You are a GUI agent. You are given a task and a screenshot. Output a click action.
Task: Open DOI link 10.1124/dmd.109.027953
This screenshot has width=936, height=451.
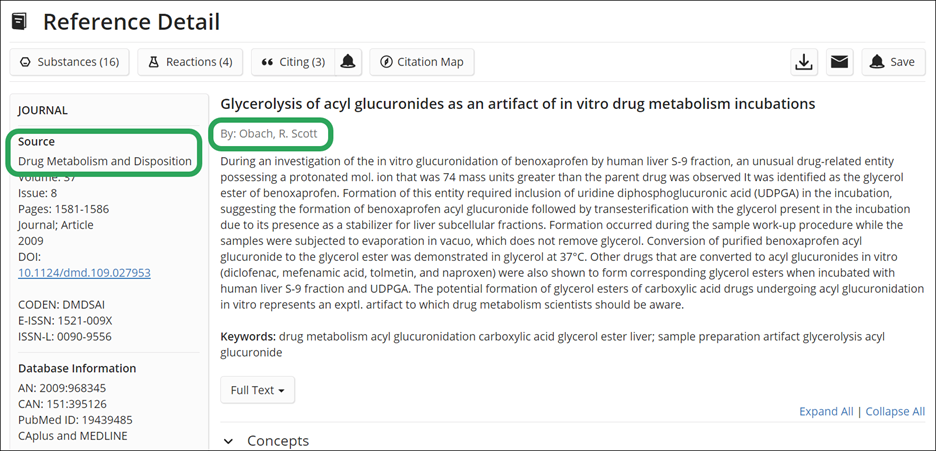[84, 273]
